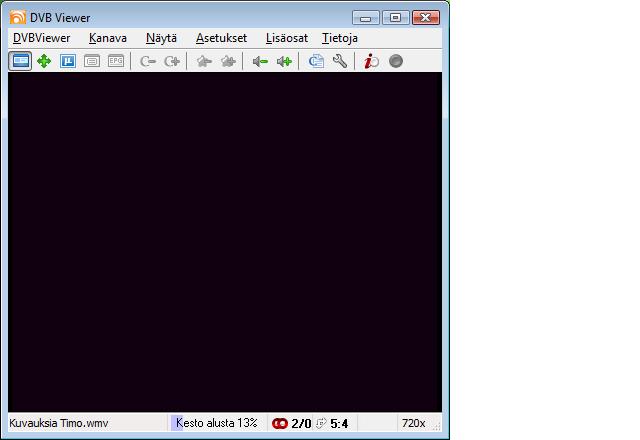
Task: Click the window resize grip corner
Action: (437, 426)
